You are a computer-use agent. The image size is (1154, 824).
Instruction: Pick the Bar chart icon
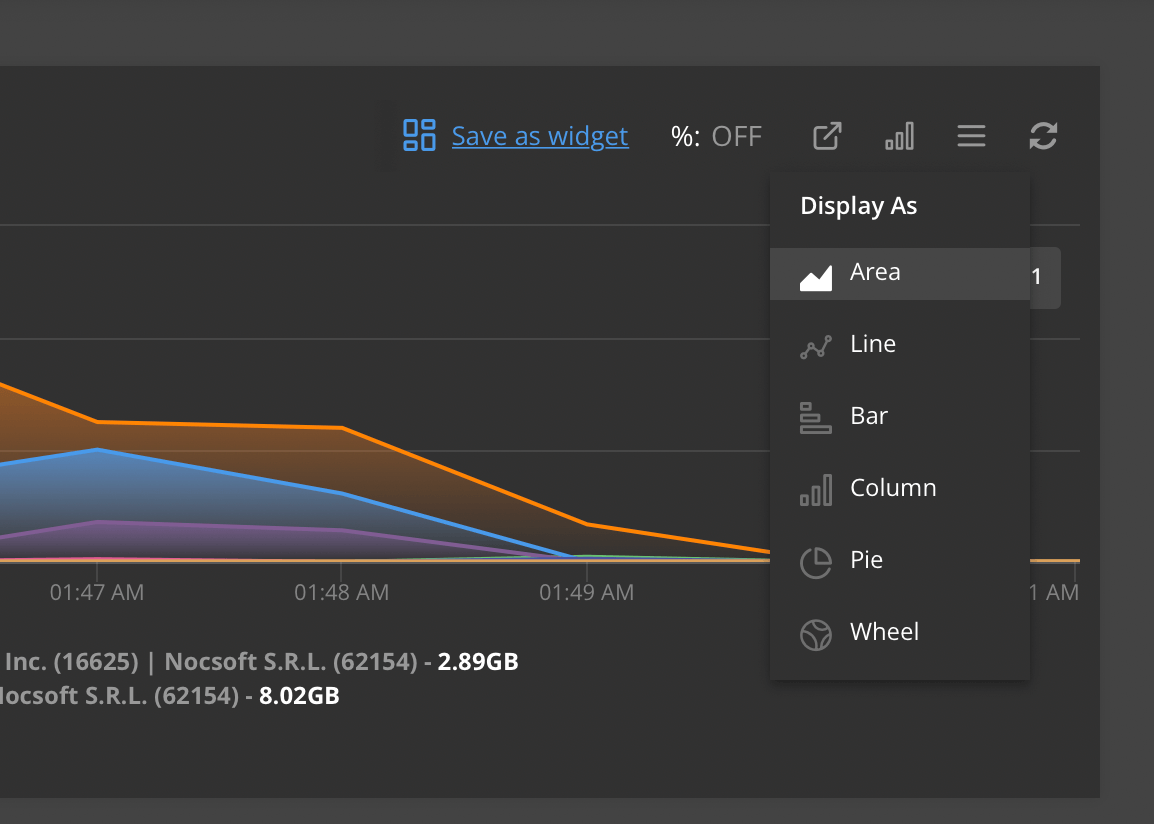(x=816, y=418)
